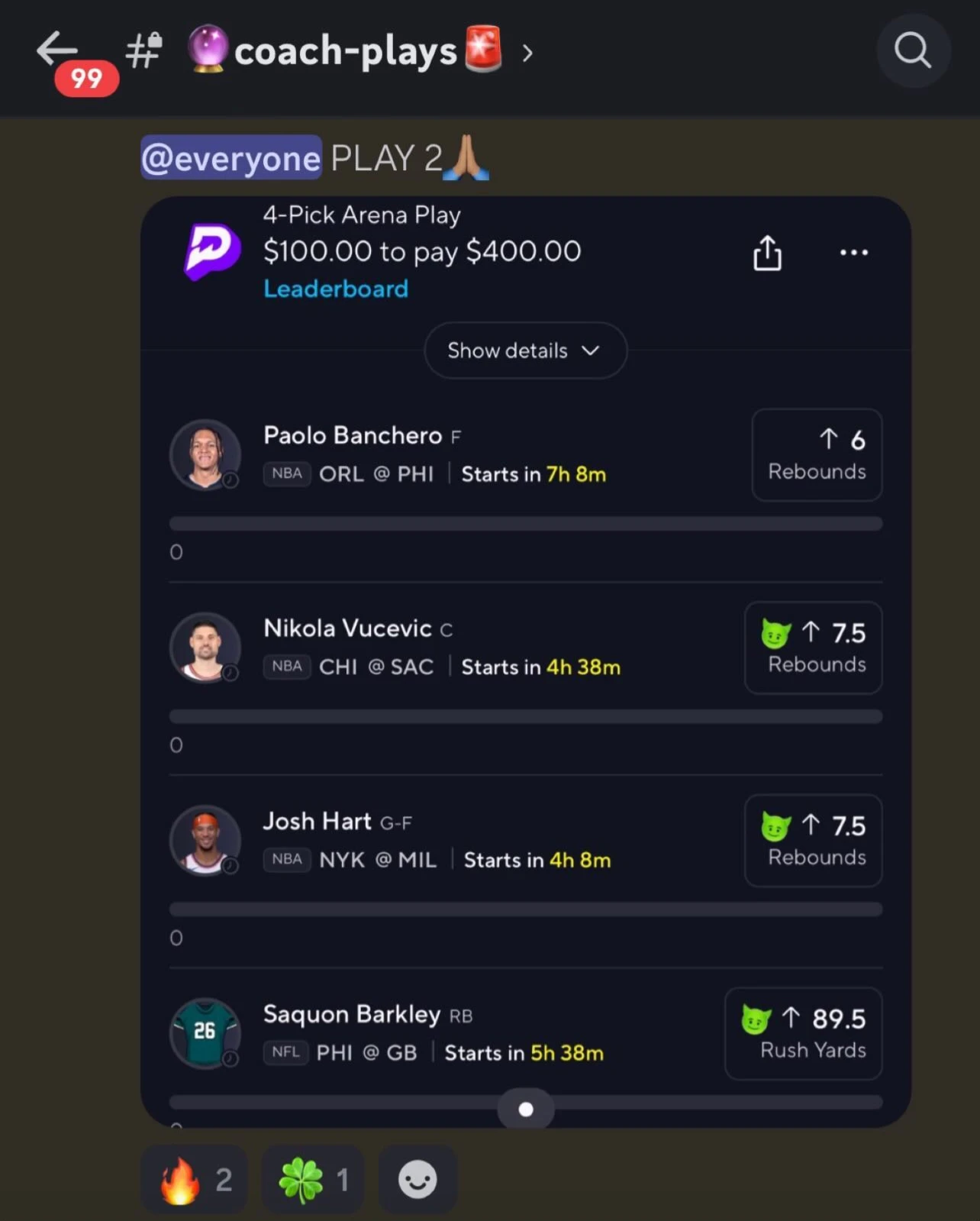This screenshot has width=980, height=1221.
Task: Open Saquon Barkley jersey avatar
Action: (x=205, y=1033)
